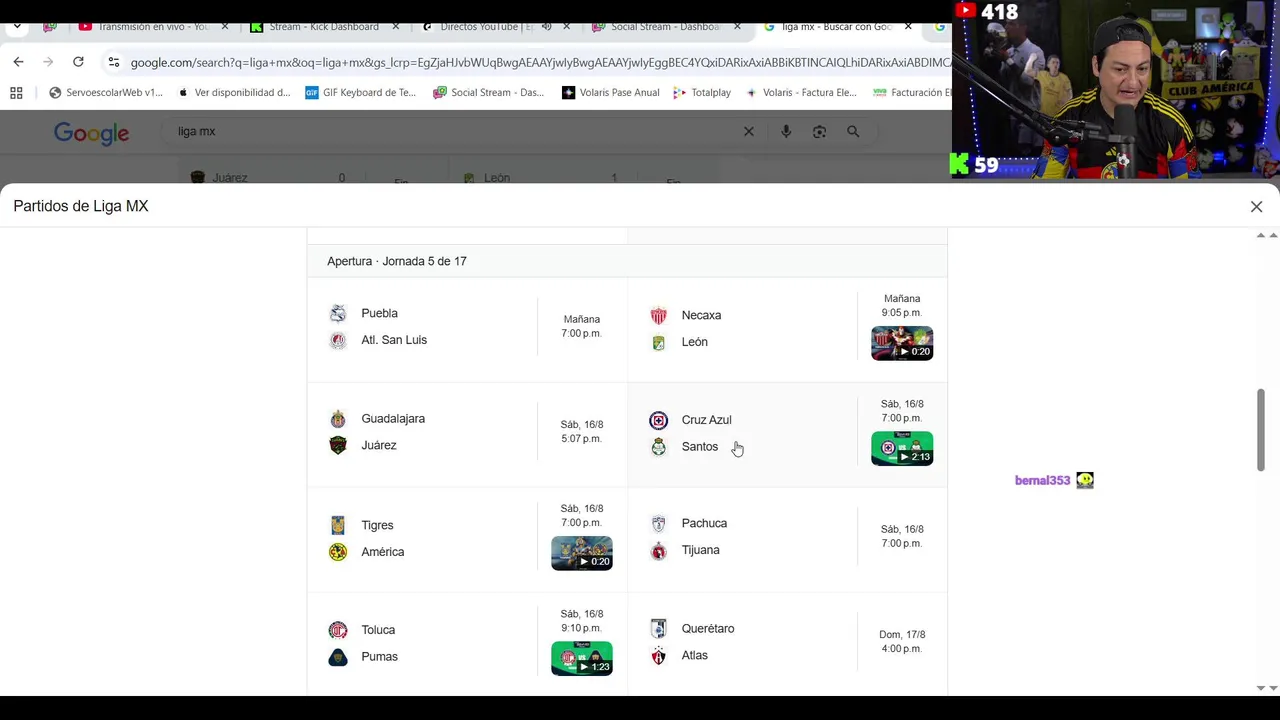Select the Pachuca team name
1280x720 pixels.
click(x=704, y=523)
